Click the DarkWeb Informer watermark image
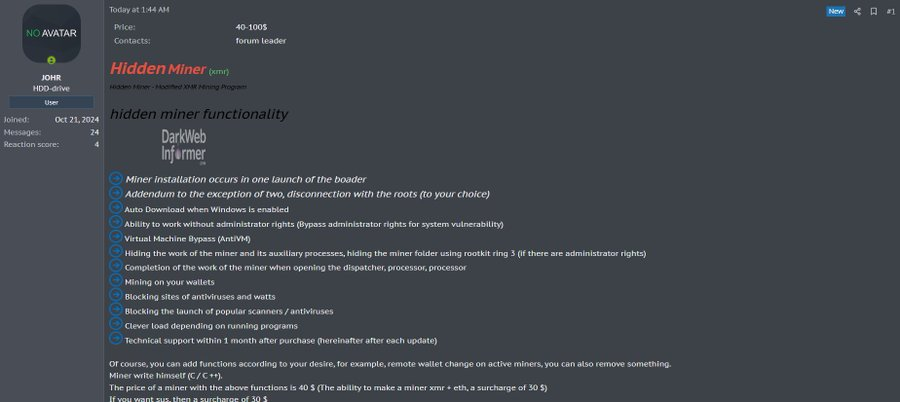The image size is (900, 402). point(183,146)
